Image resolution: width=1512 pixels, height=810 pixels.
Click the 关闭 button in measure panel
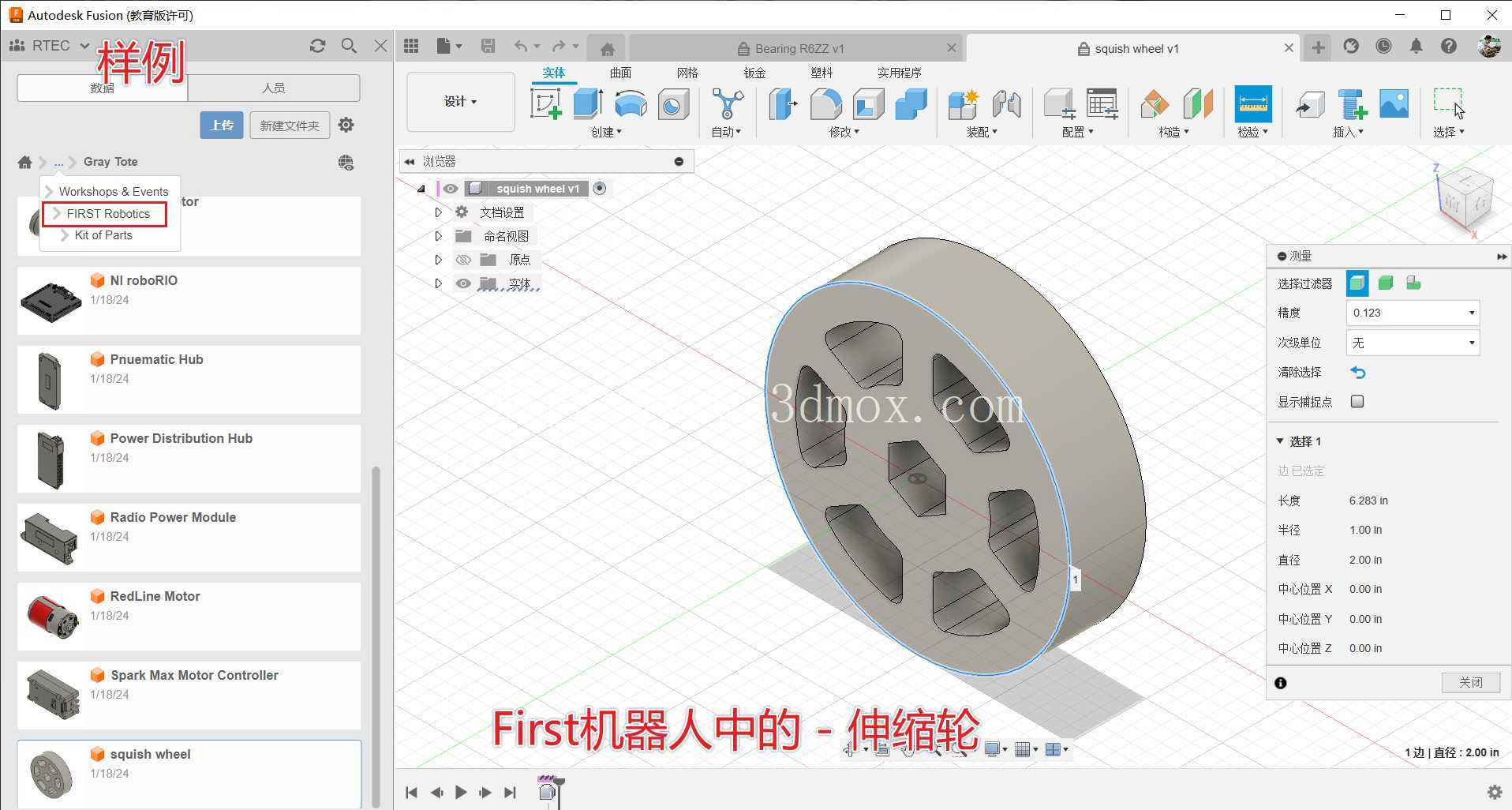coord(1471,682)
